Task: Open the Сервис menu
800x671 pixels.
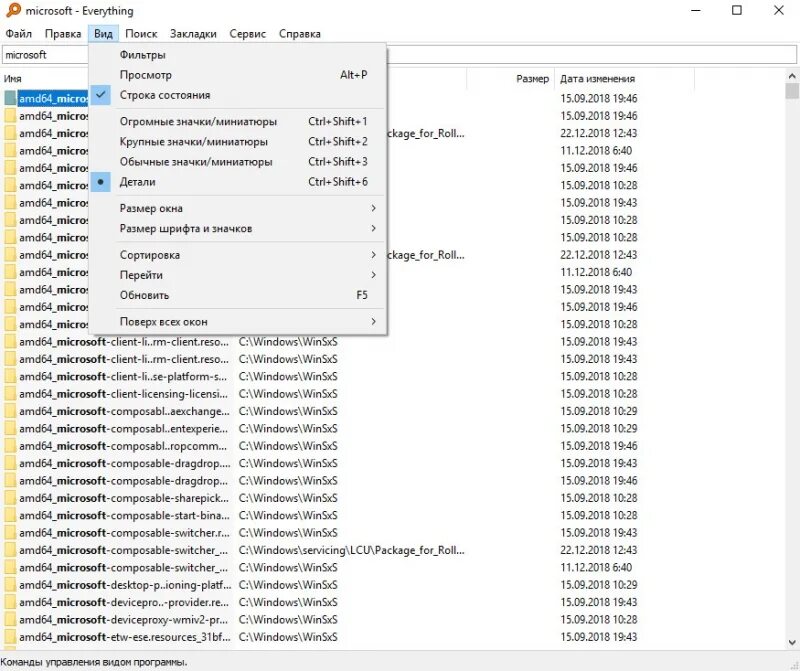Action: pos(247,34)
